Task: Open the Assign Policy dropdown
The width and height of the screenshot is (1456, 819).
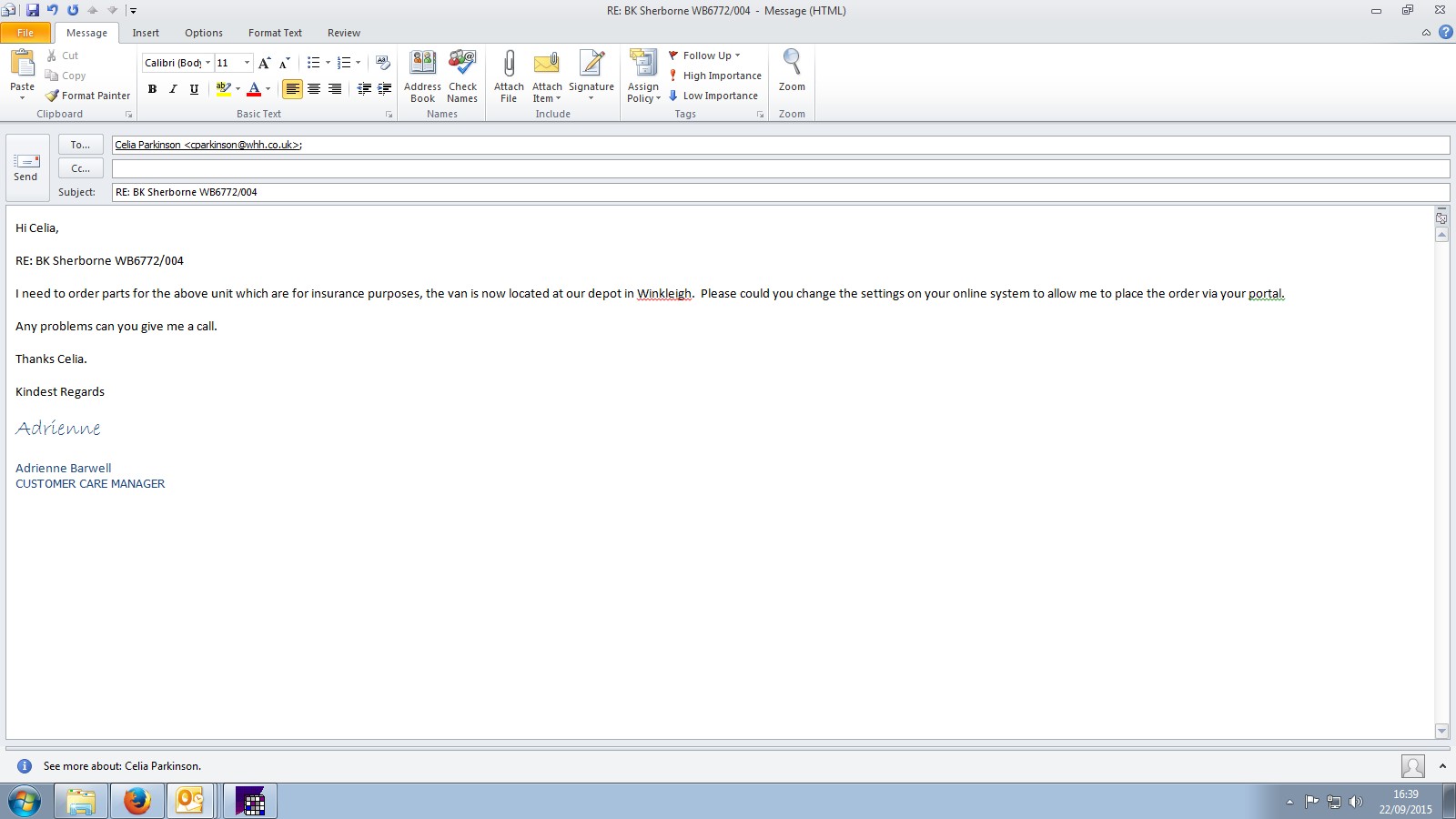Action: pos(643,76)
